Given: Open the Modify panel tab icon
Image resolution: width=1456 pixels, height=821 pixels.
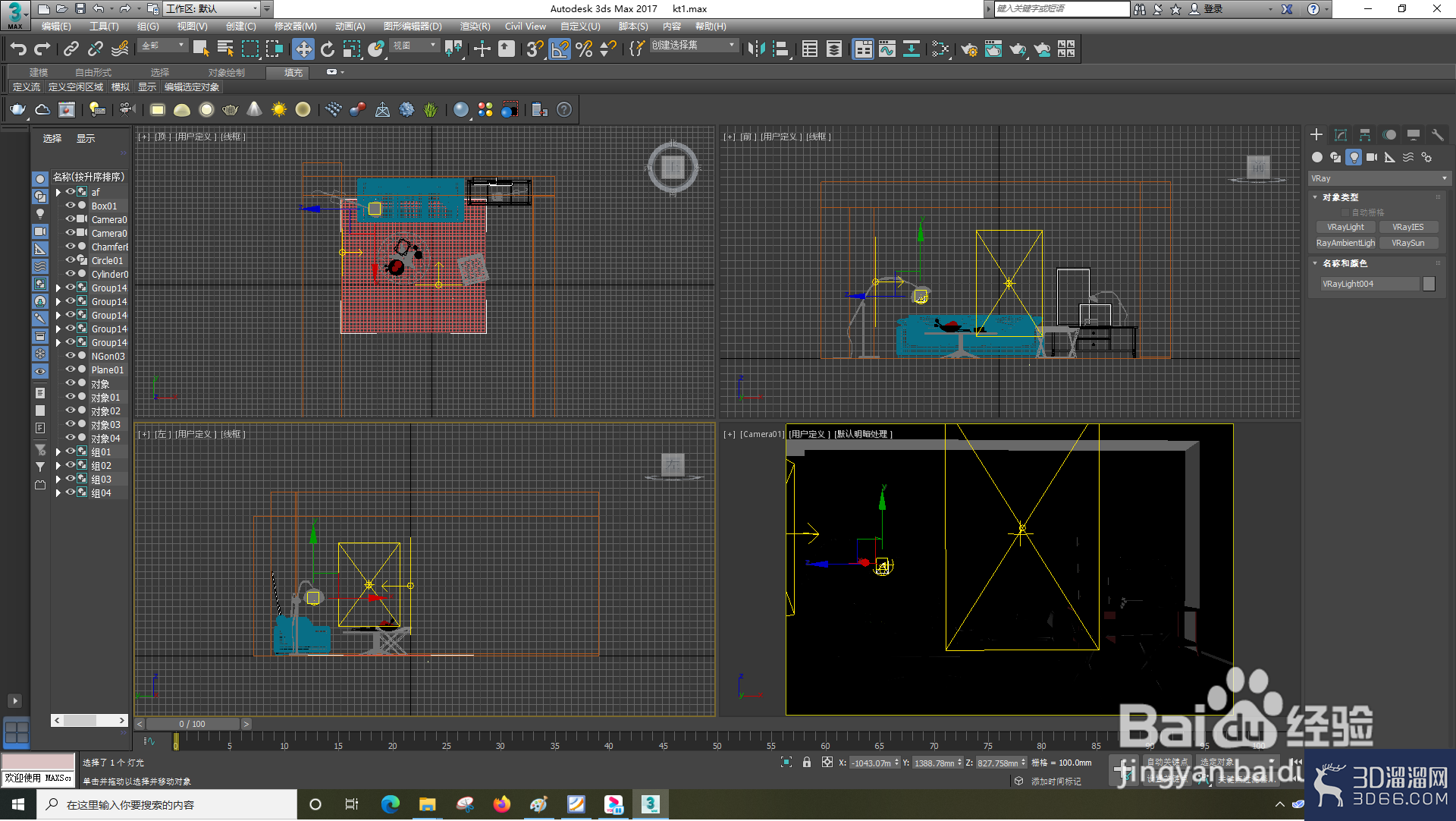Looking at the screenshot, I should pyautogui.click(x=1341, y=135).
